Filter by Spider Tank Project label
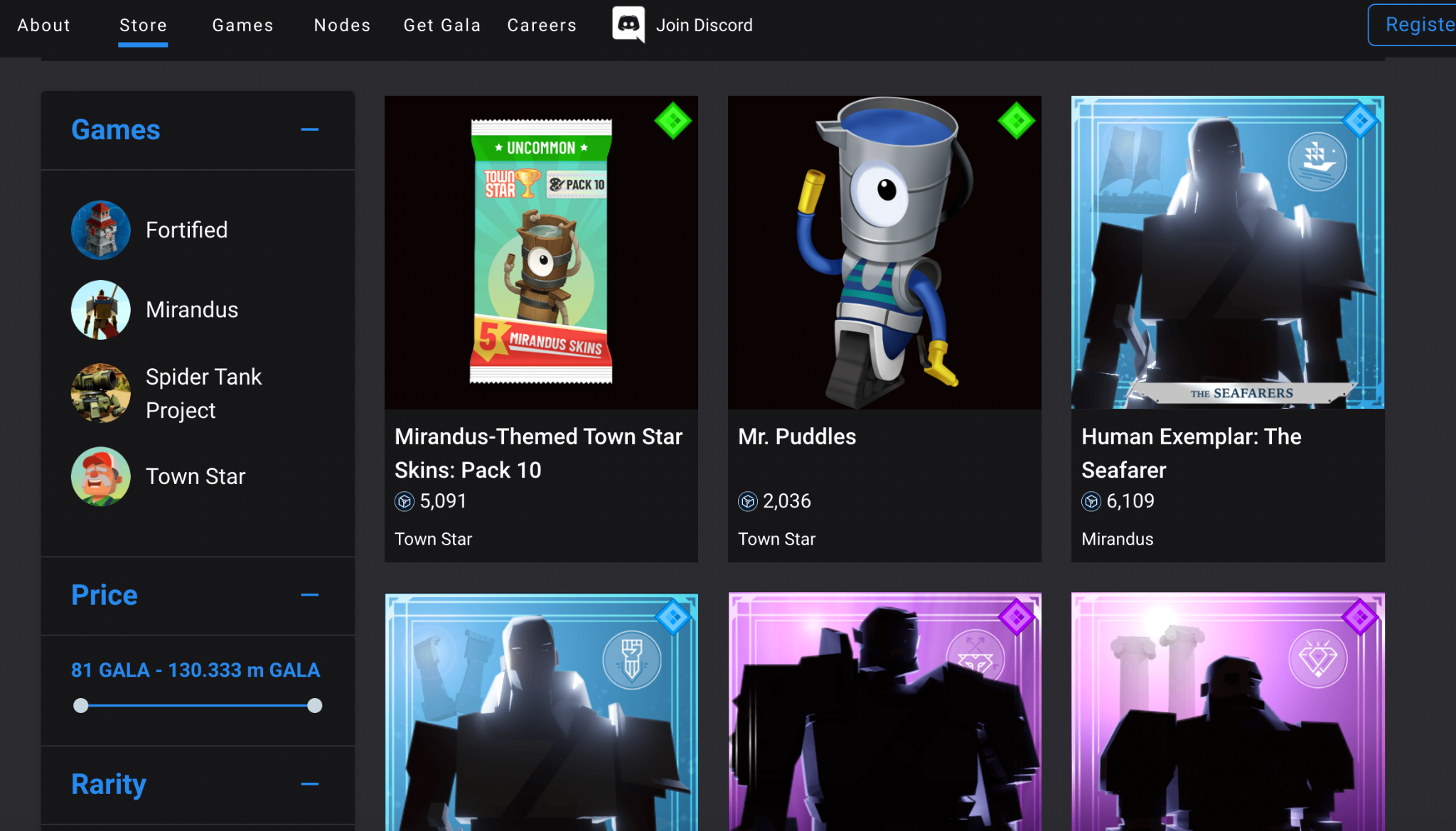Viewport: 1456px width, 831px height. pyautogui.click(x=203, y=393)
